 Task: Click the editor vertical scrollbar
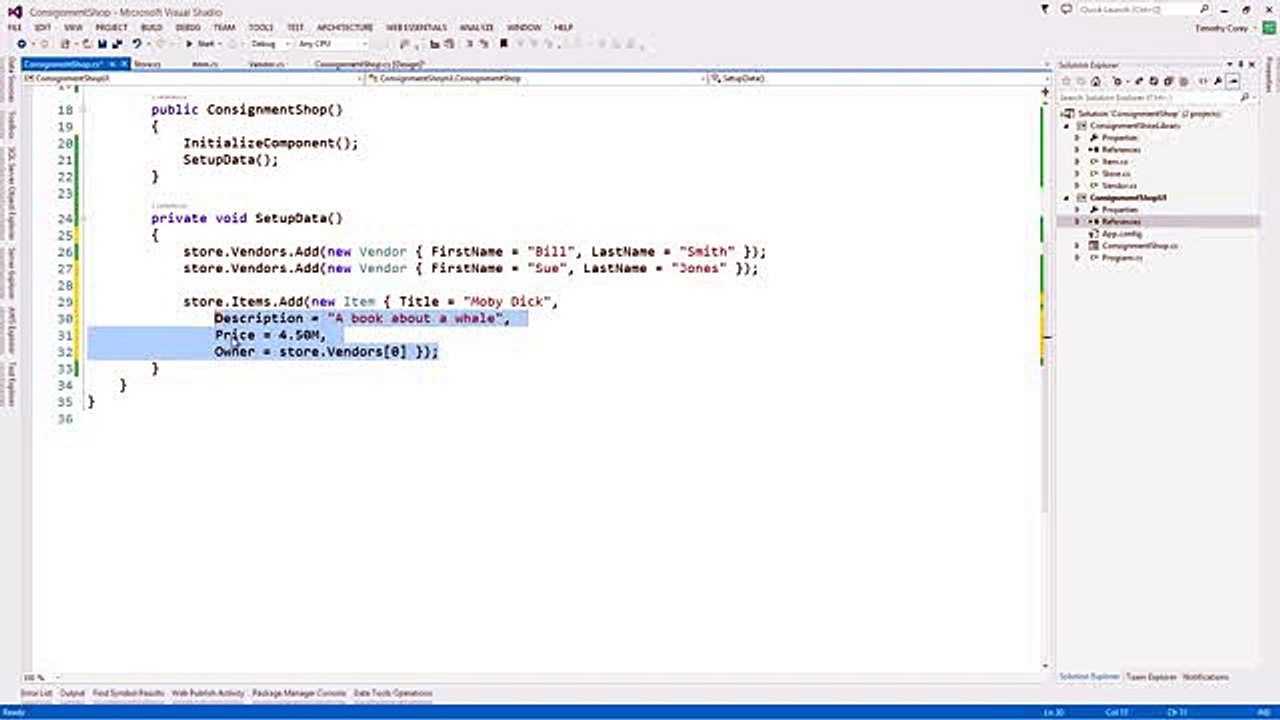[x=1046, y=378]
